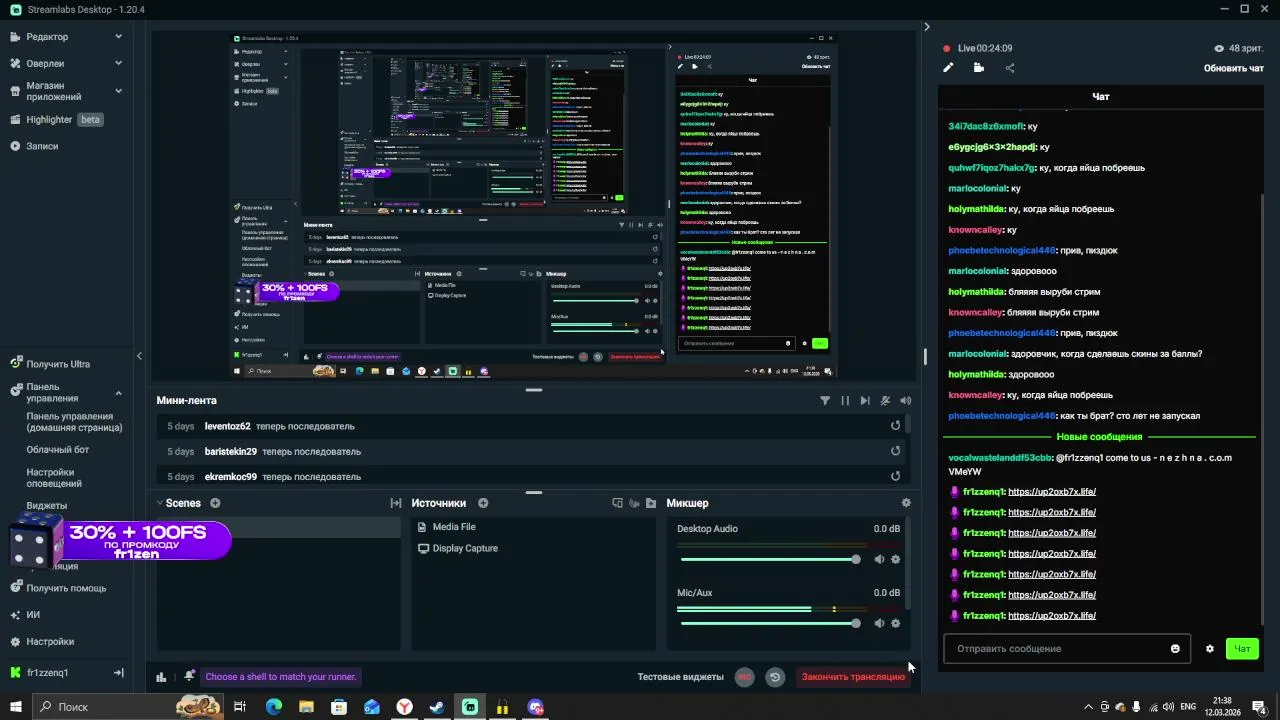
Task: Click Закончить трансляцию button
Action: pos(853,677)
